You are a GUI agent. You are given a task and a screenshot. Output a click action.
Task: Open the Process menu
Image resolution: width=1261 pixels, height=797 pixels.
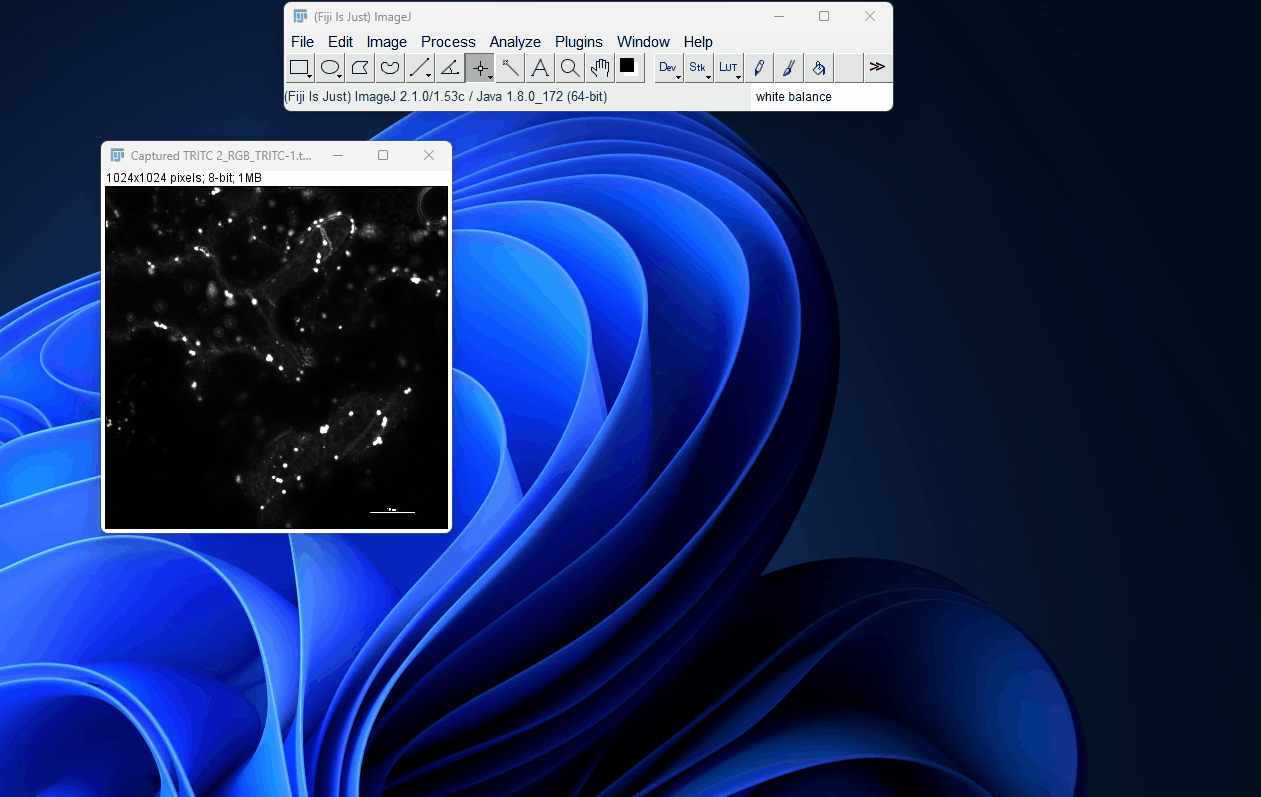point(448,42)
